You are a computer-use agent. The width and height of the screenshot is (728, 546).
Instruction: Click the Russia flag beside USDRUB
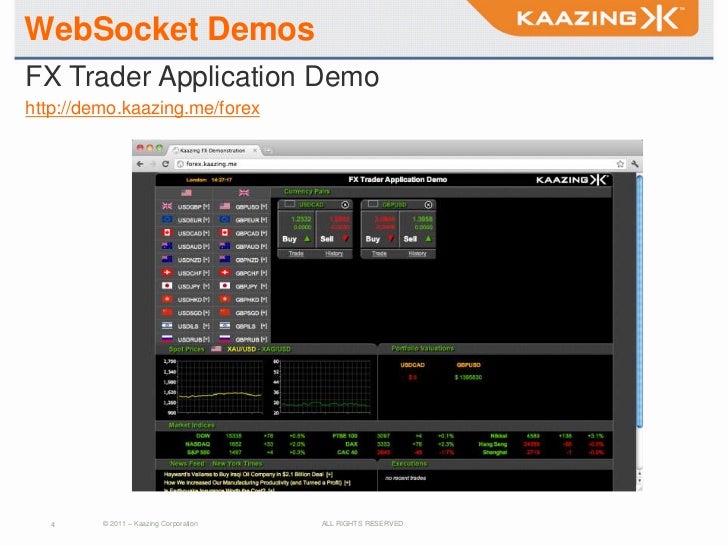(167, 339)
